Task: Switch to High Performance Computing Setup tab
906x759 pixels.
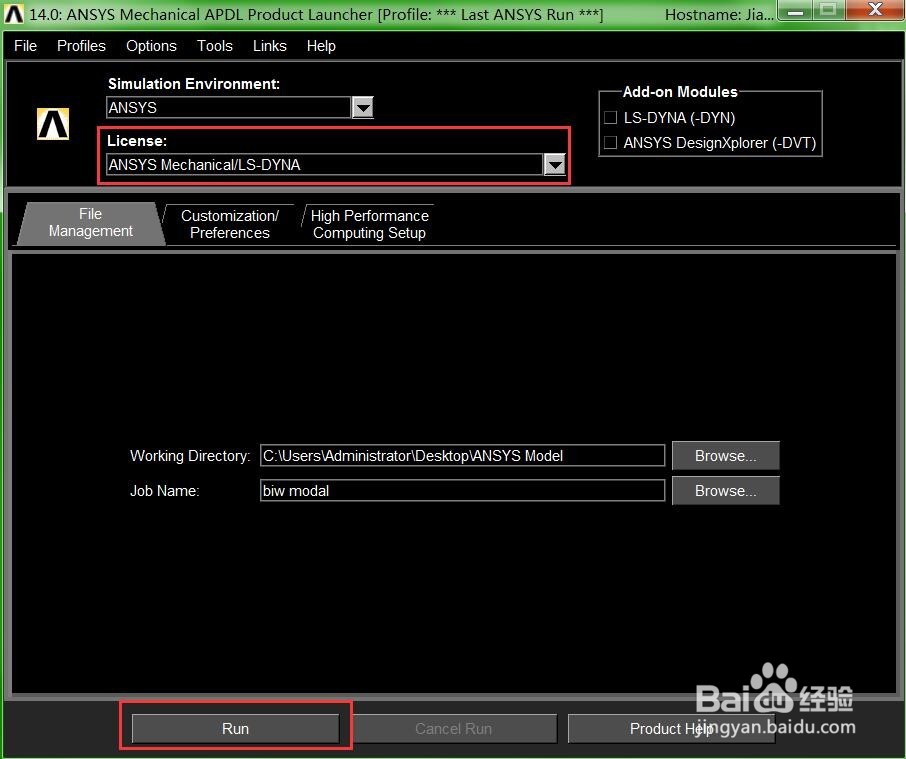Action: pos(370,224)
